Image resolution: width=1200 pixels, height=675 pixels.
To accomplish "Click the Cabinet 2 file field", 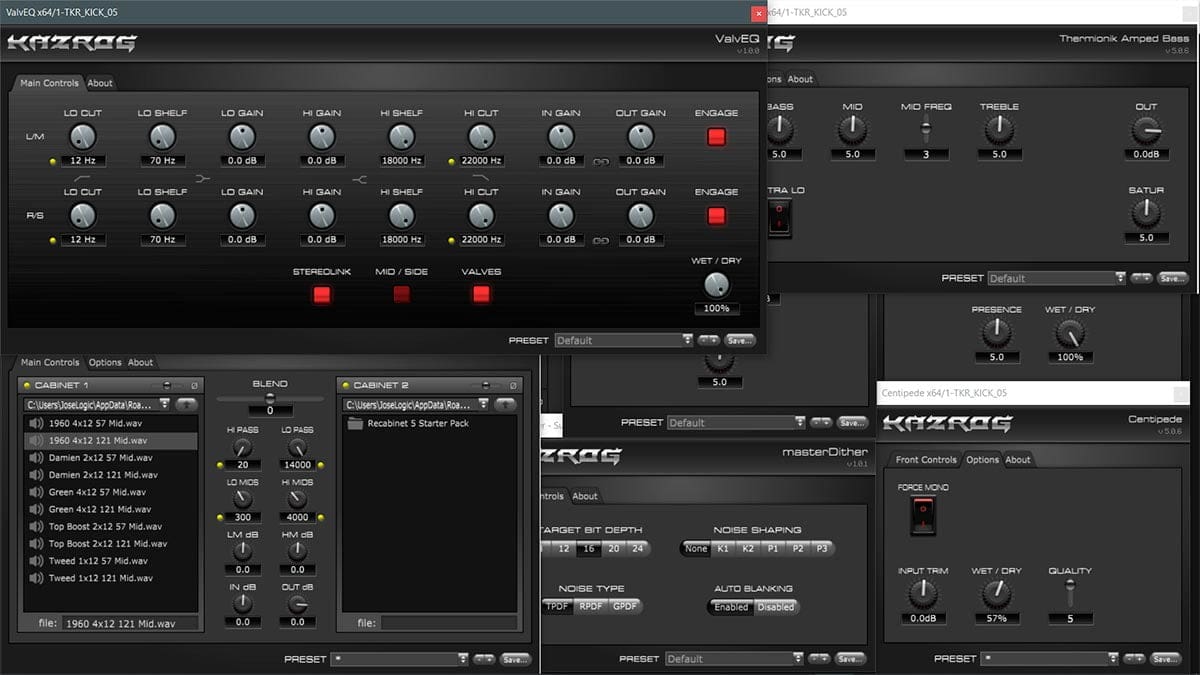I will 448,623.
